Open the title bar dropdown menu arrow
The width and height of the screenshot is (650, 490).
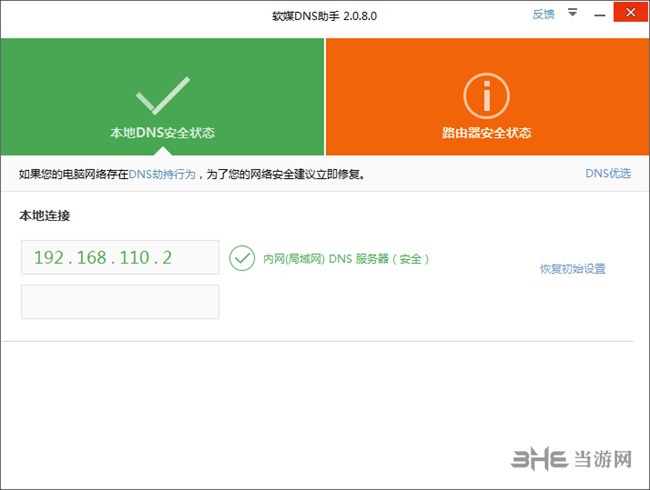(x=572, y=13)
